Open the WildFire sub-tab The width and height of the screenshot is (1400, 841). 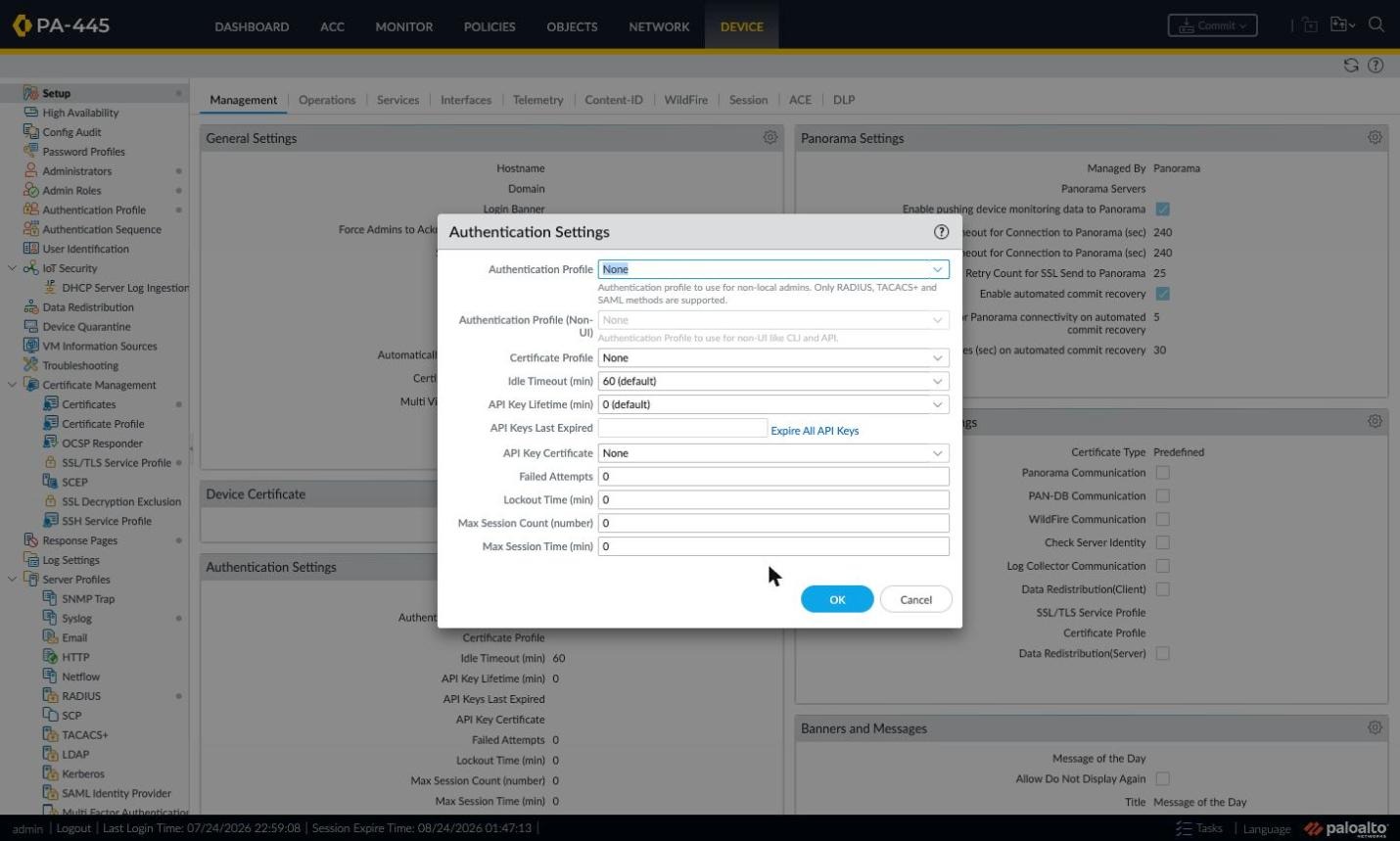tap(685, 100)
